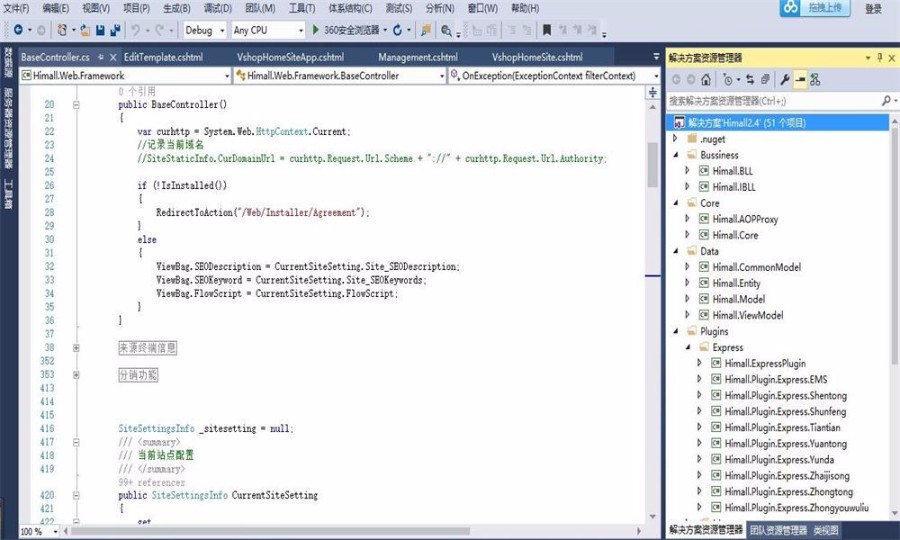Click the bookmark icon in the toolbar
Viewport: 900px width, 540px height.
pyautogui.click(x=546, y=31)
